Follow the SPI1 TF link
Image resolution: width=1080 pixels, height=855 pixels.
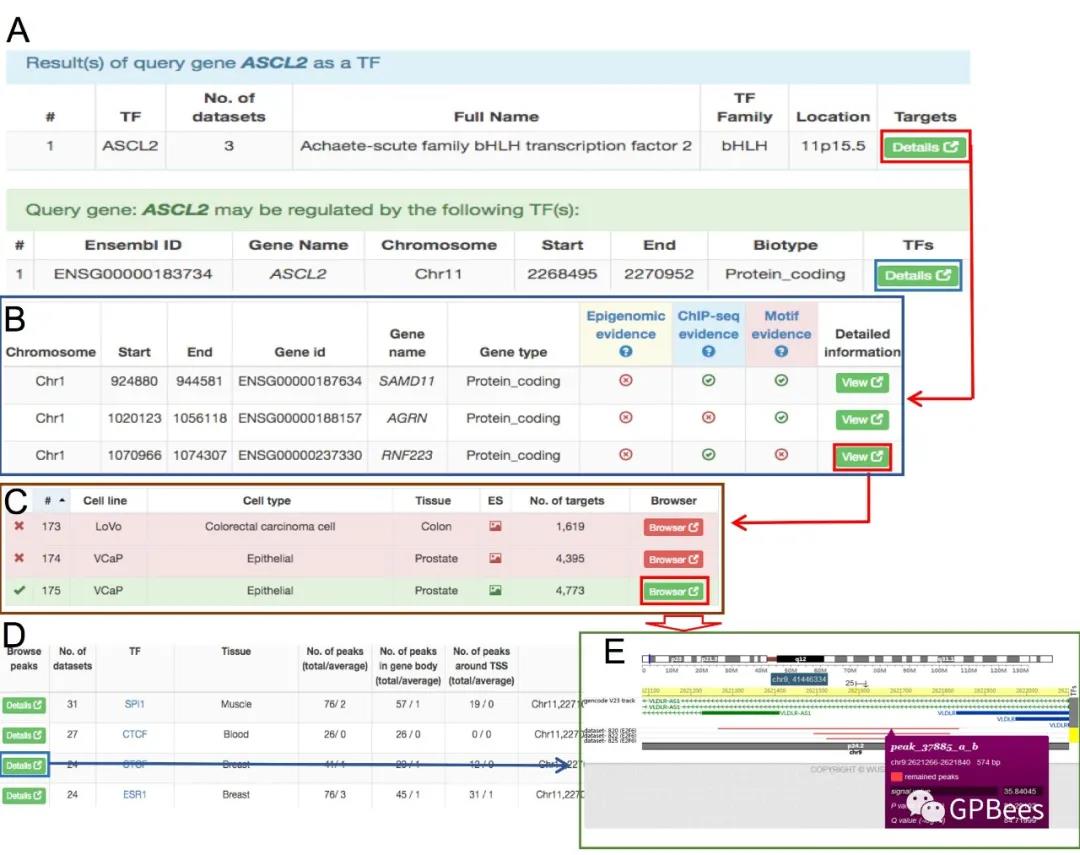(134, 704)
